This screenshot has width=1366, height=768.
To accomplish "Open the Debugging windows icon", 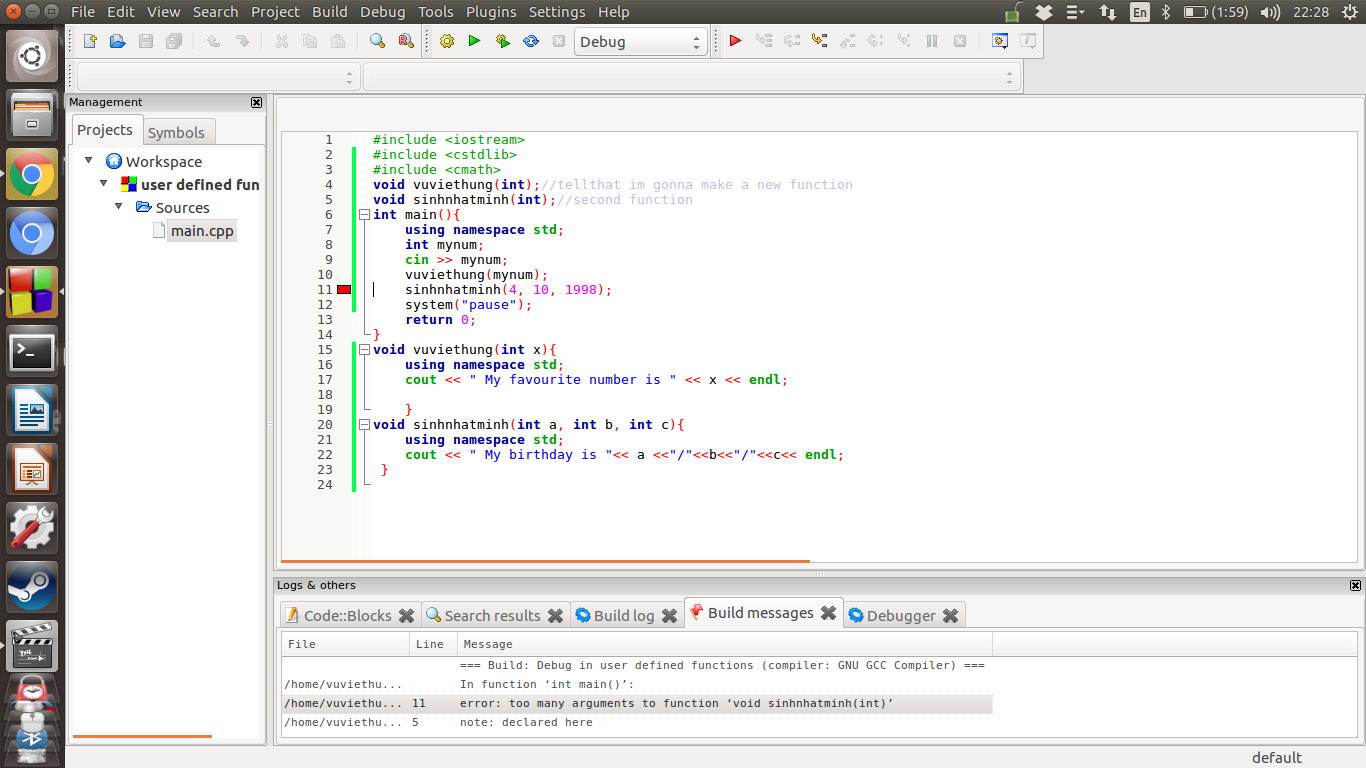I will click(999, 41).
